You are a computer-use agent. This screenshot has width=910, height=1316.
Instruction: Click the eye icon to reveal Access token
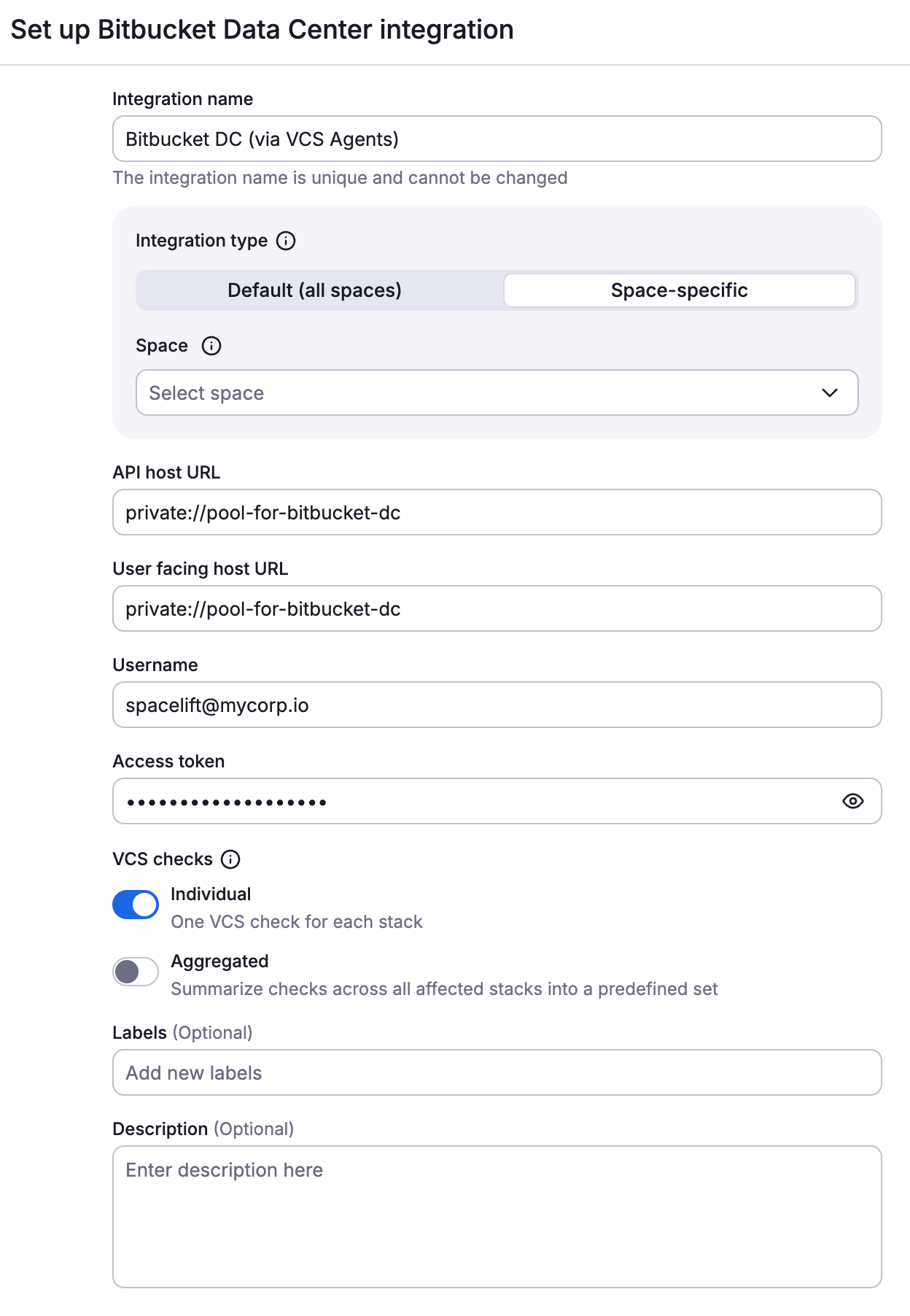click(x=854, y=800)
